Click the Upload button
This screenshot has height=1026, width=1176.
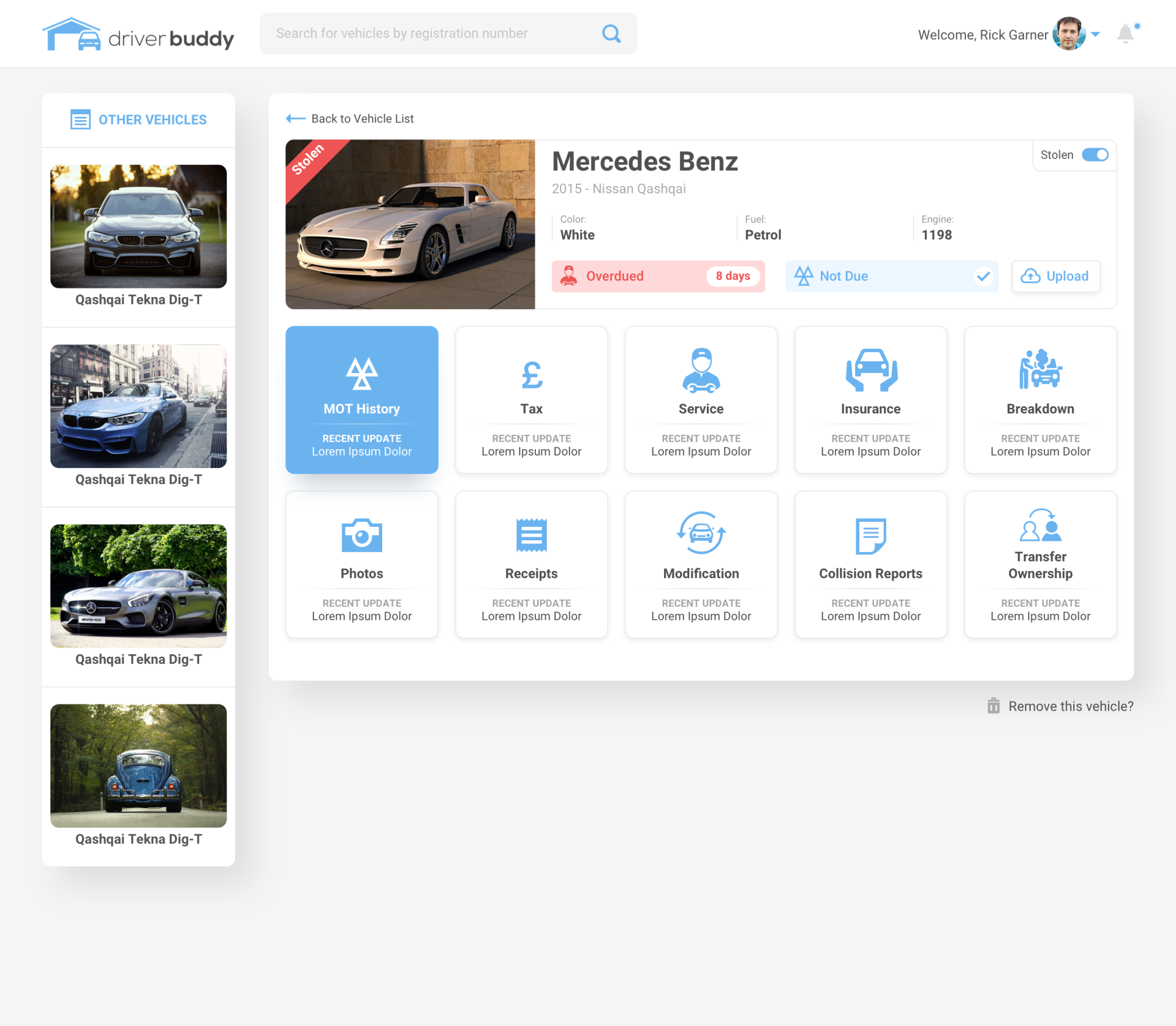pos(1056,276)
